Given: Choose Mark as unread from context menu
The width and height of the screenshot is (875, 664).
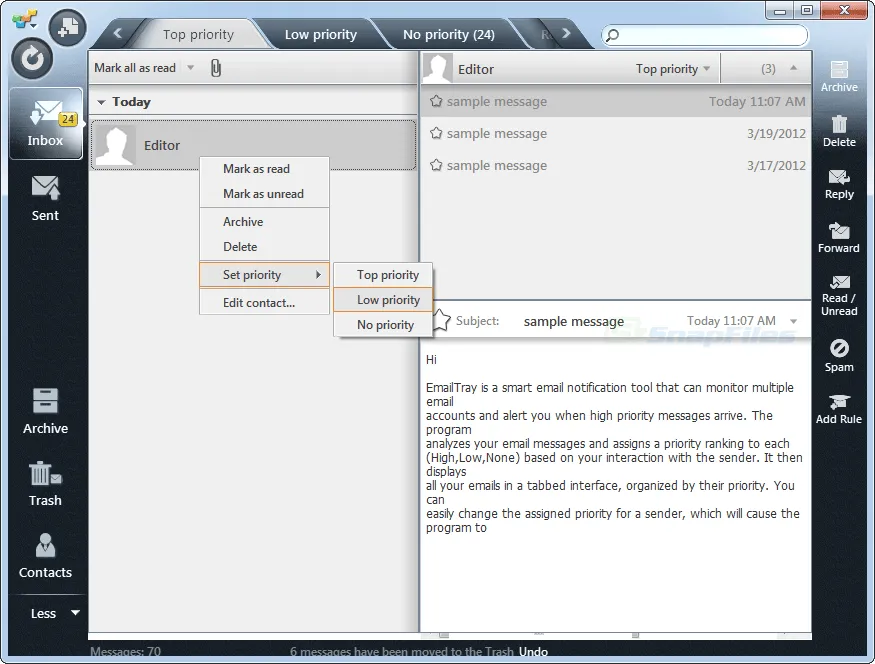Looking at the screenshot, I should [265, 194].
